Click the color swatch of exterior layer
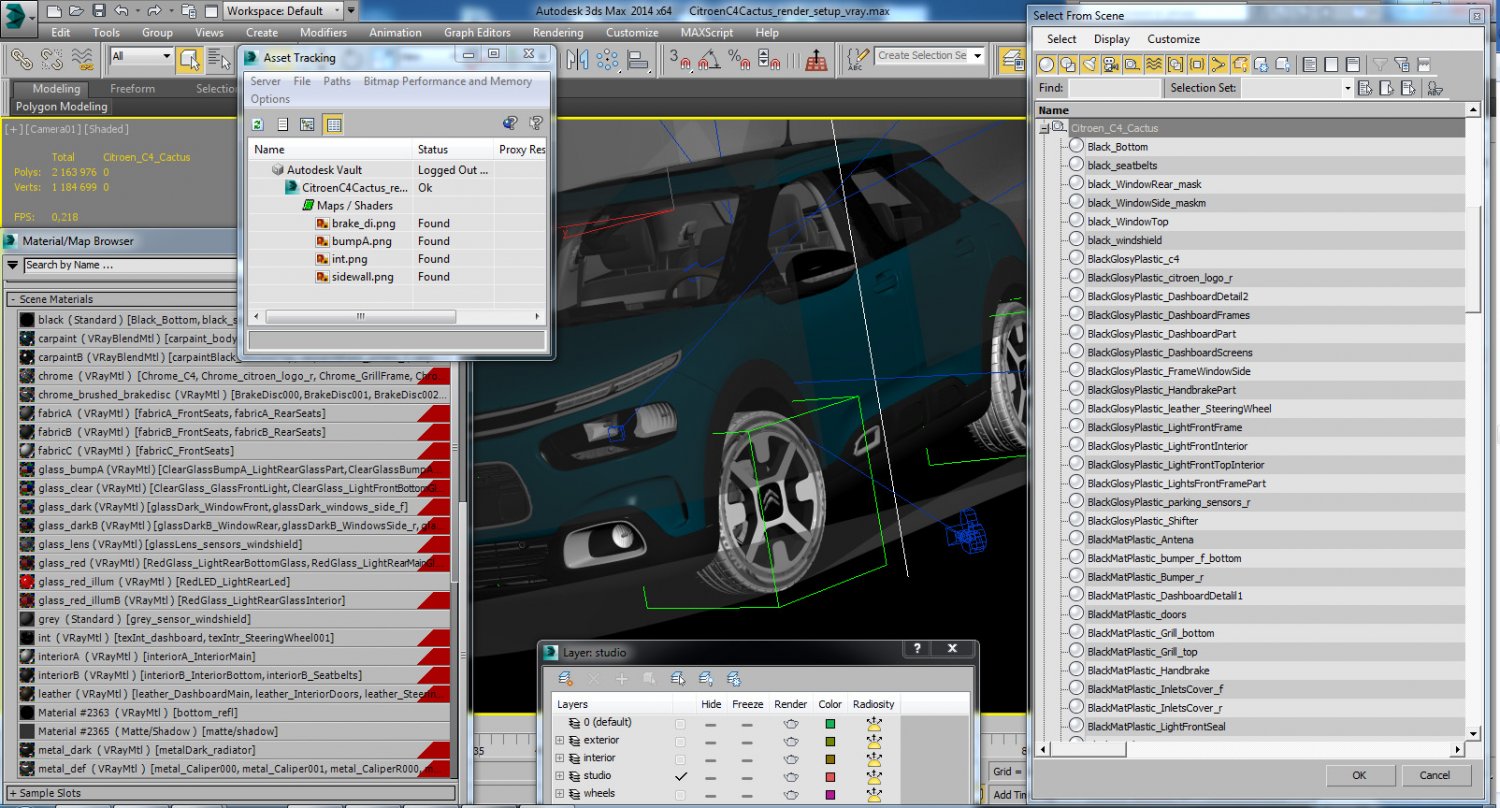 pyautogui.click(x=830, y=741)
